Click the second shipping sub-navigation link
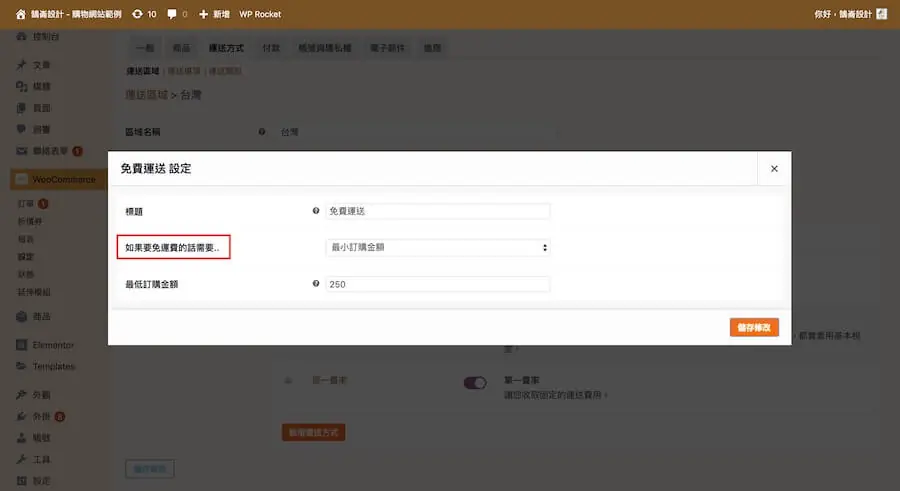The image size is (900, 491). (x=184, y=71)
